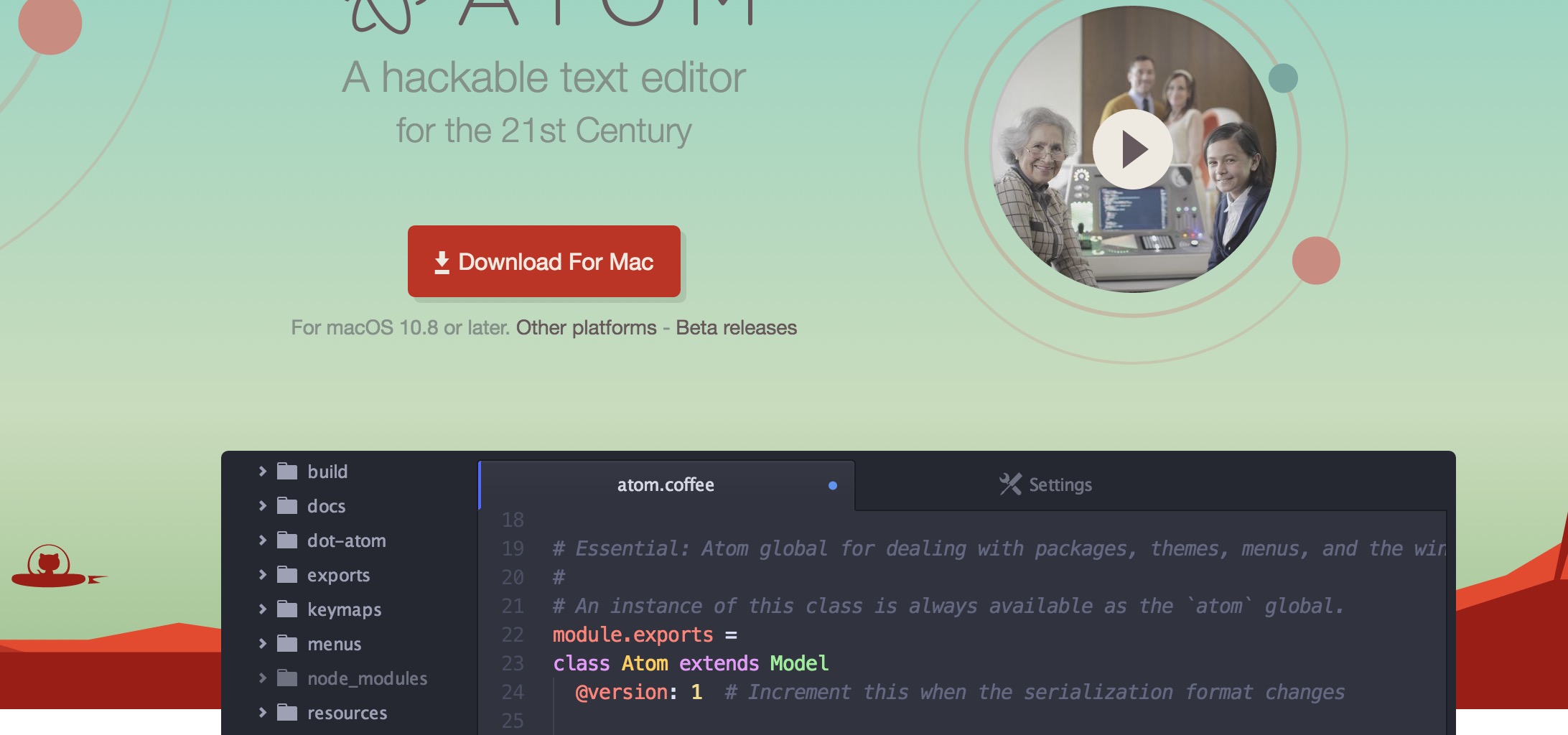The height and width of the screenshot is (735, 1568).
Task: Click line number 23 in gutter
Action: (x=513, y=664)
